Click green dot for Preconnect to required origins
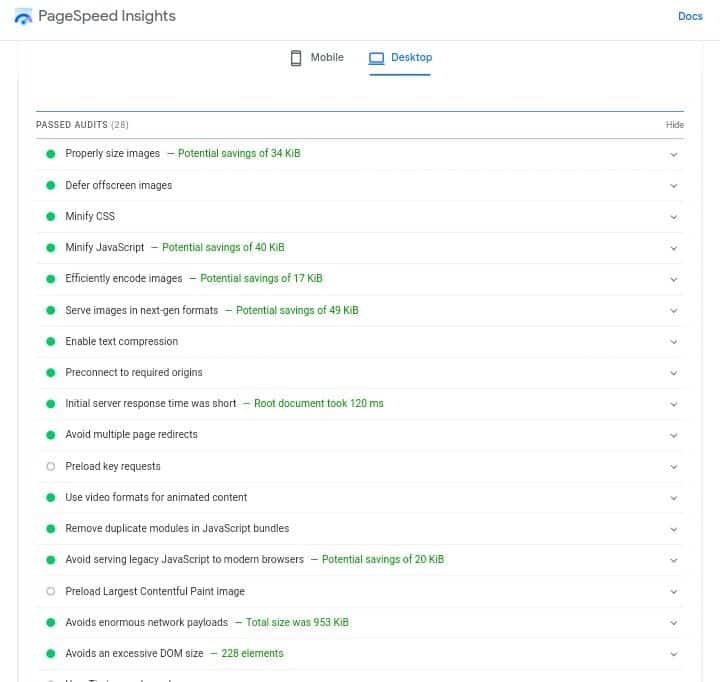The height and width of the screenshot is (682, 720). click(51, 372)
